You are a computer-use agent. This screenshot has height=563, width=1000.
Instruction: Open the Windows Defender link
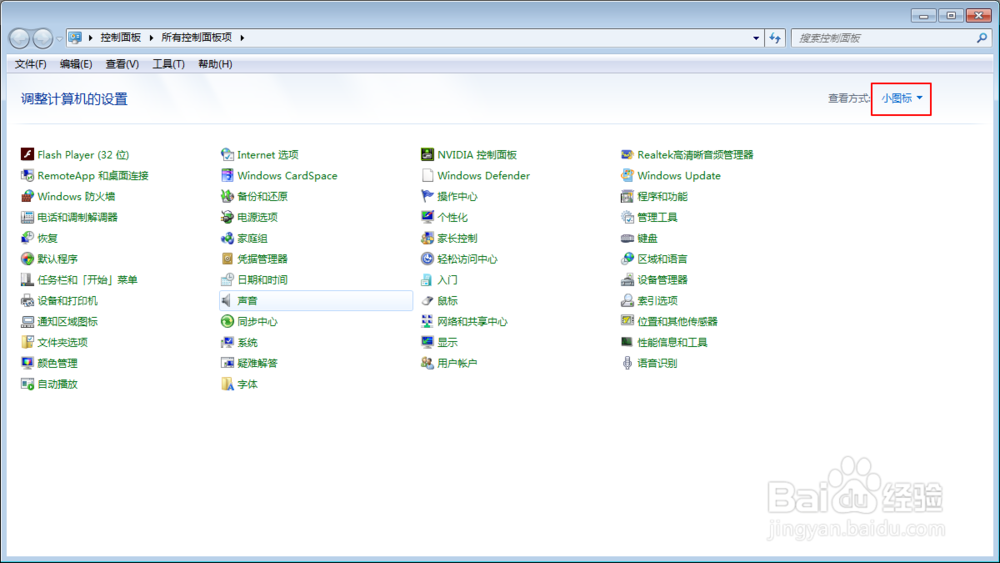(x=483, y=175)
